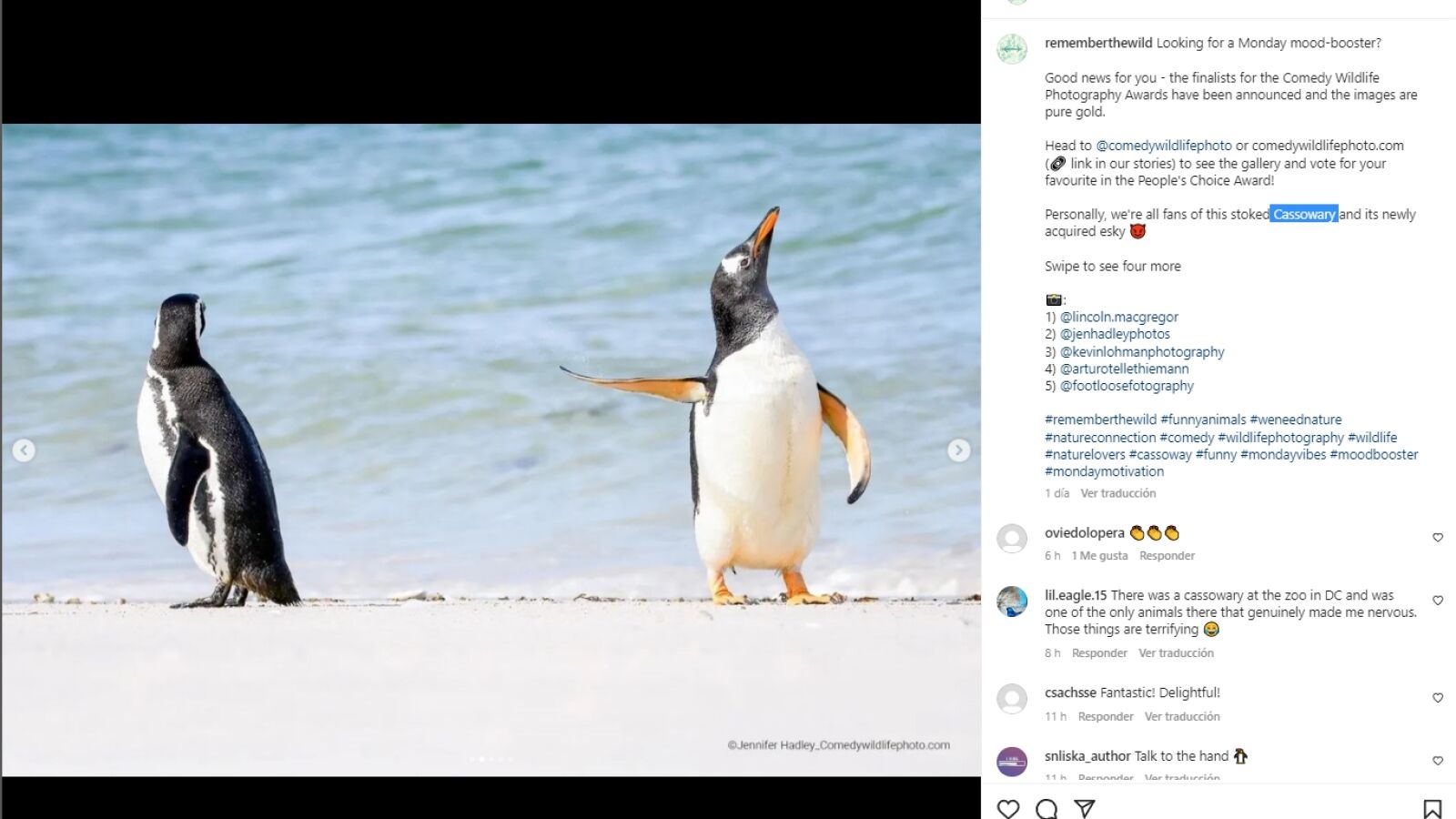Like csachsse's comment
Image resolution: width=1456 pixels, height=819 pixels.
1438,698
